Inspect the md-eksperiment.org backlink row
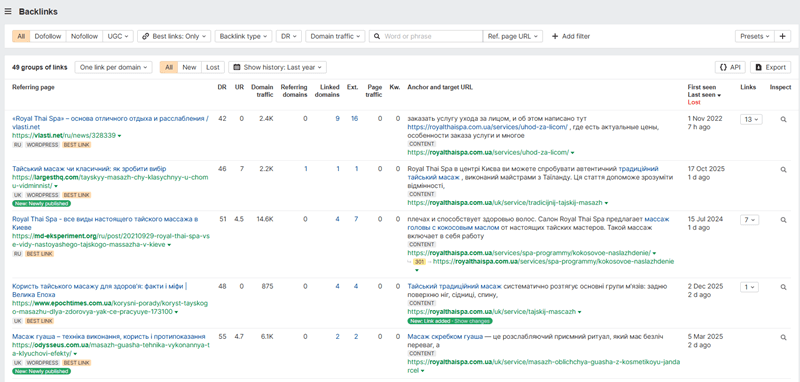Viewport: 800px width, 382px height. 783,220
